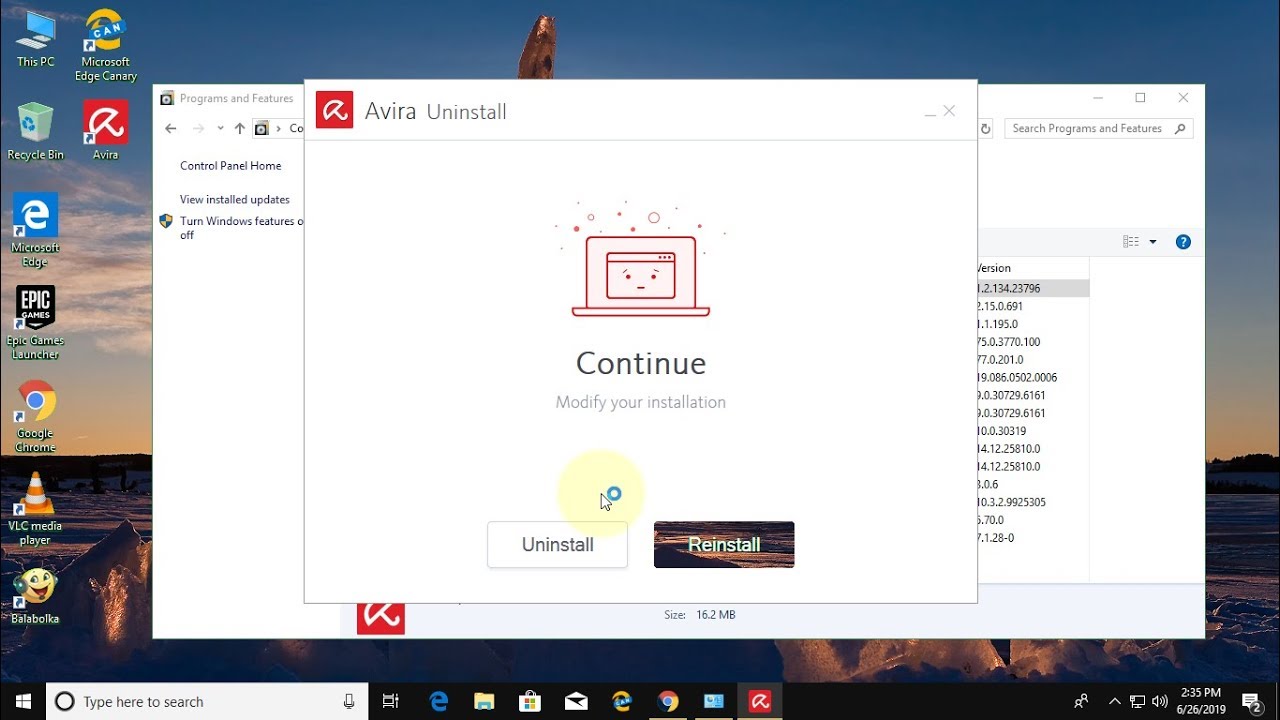Select version row 10.0.30319
The width and height of the screenshot is (1280, 720).
coord(1033,431)
